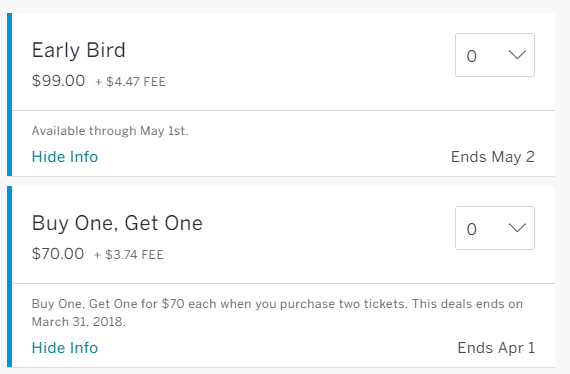
Task: Collapse Buy One, Get One details with Hide Info
Action: (65, 348)
